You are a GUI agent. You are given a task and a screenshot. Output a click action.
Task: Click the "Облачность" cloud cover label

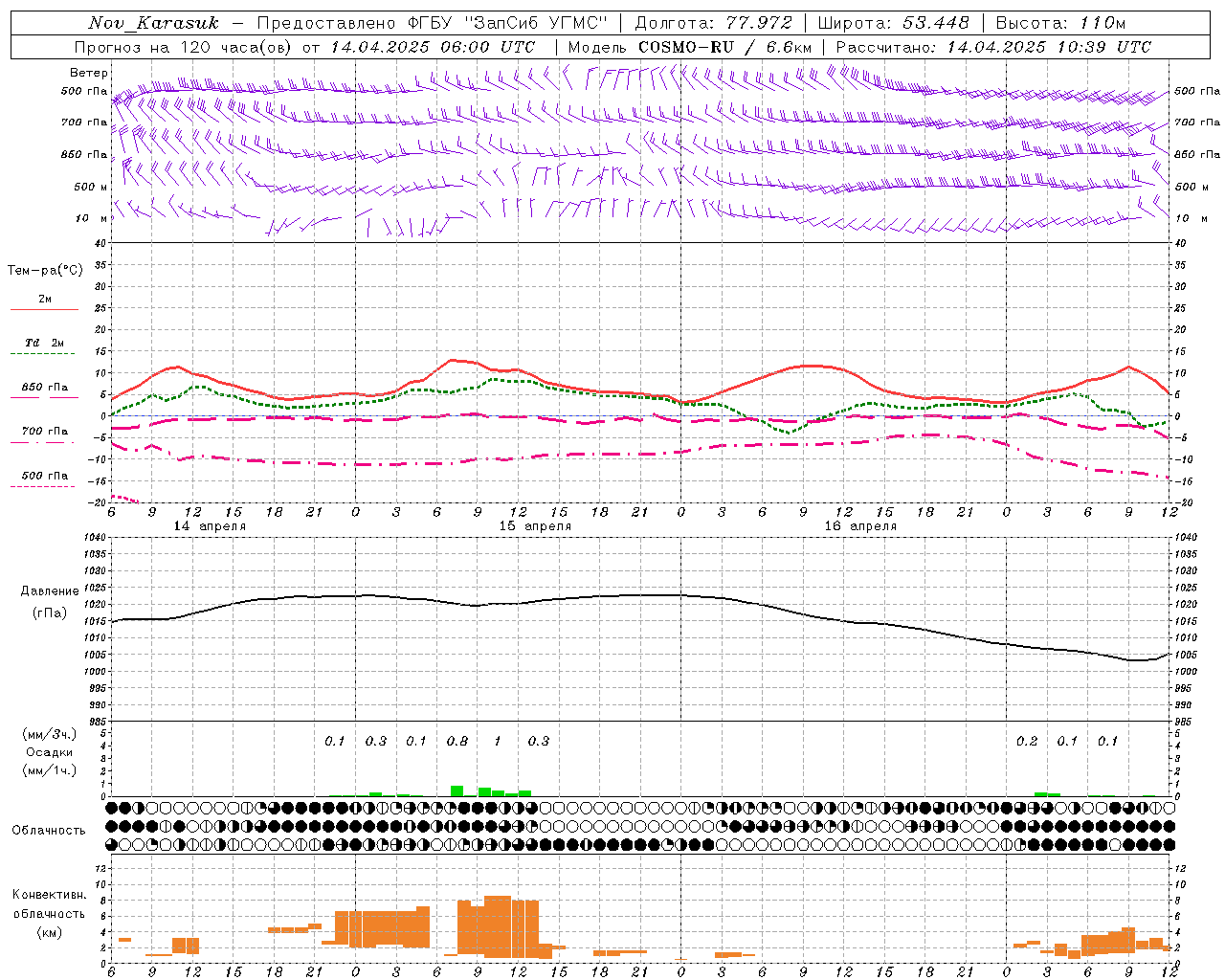pos(49,831)
